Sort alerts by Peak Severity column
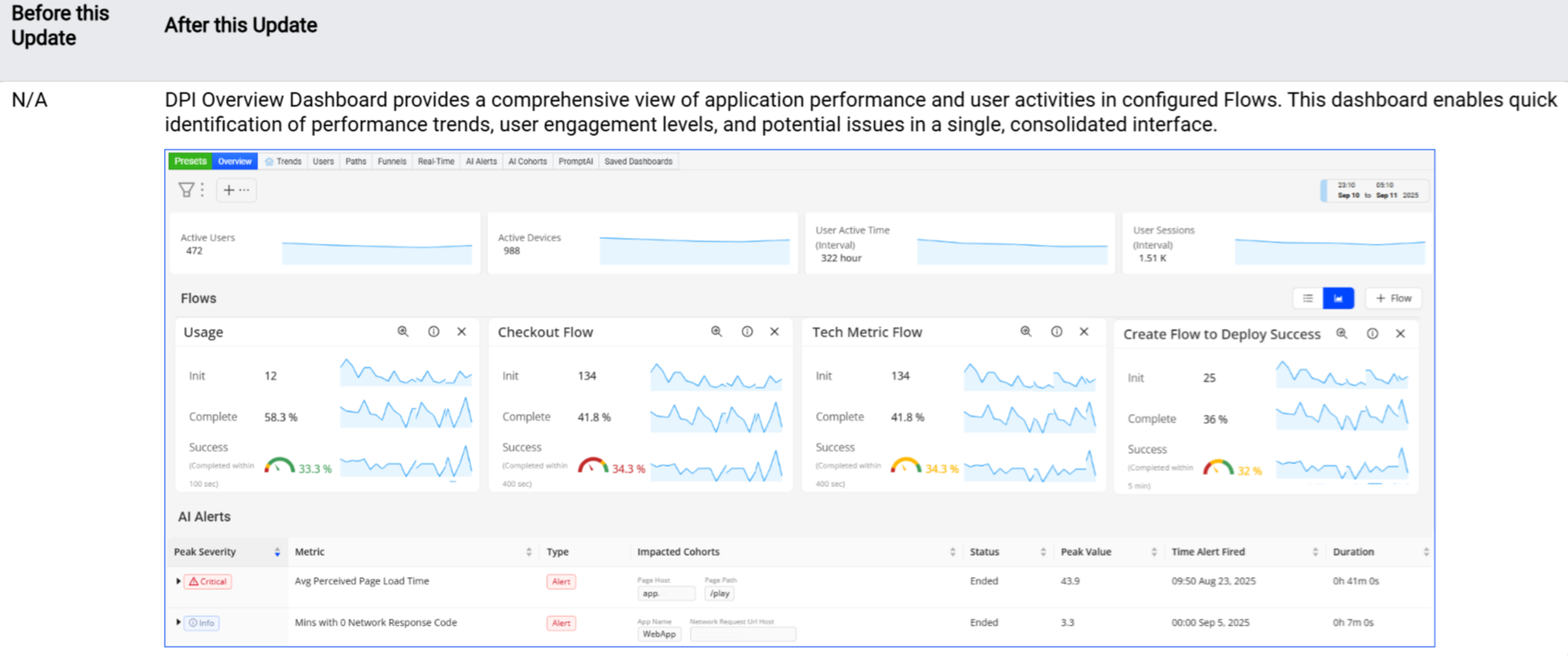 [277, 552]
